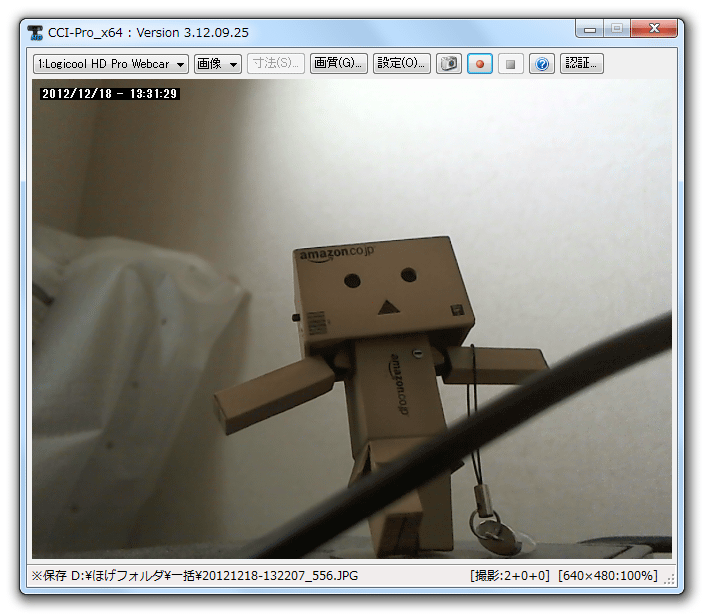Open the 設定(O)... settings dialog

coord(401,63)
